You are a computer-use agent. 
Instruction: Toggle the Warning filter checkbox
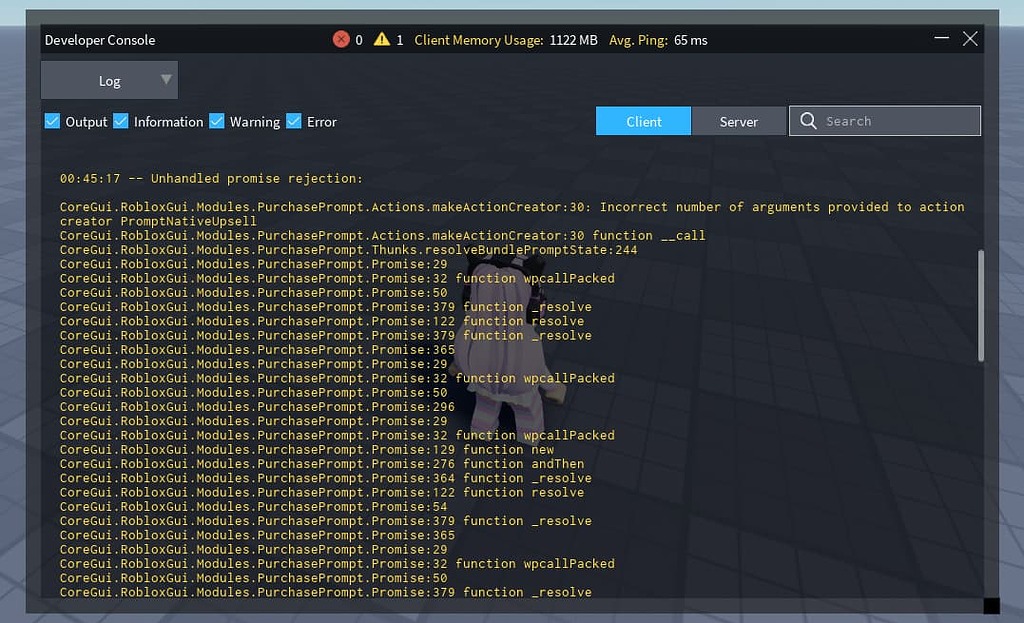point(216,120)
